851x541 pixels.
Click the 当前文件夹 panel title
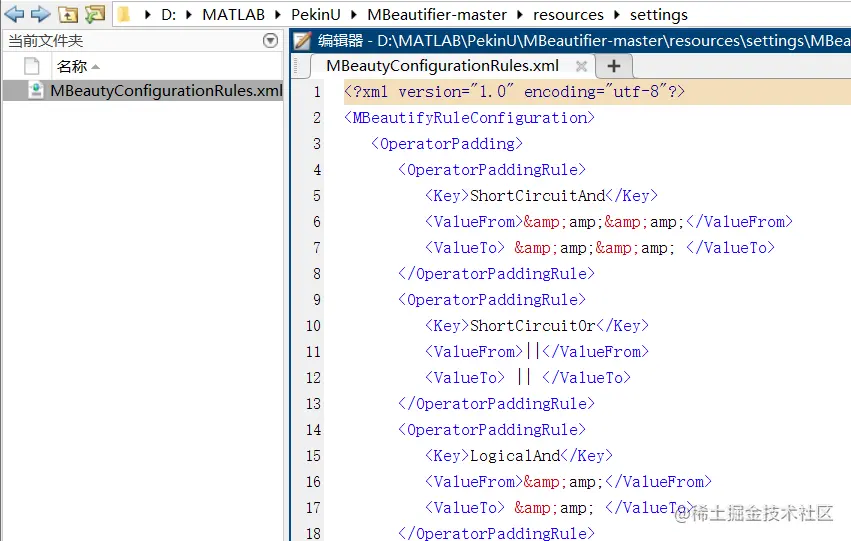(x=46, y=41)
